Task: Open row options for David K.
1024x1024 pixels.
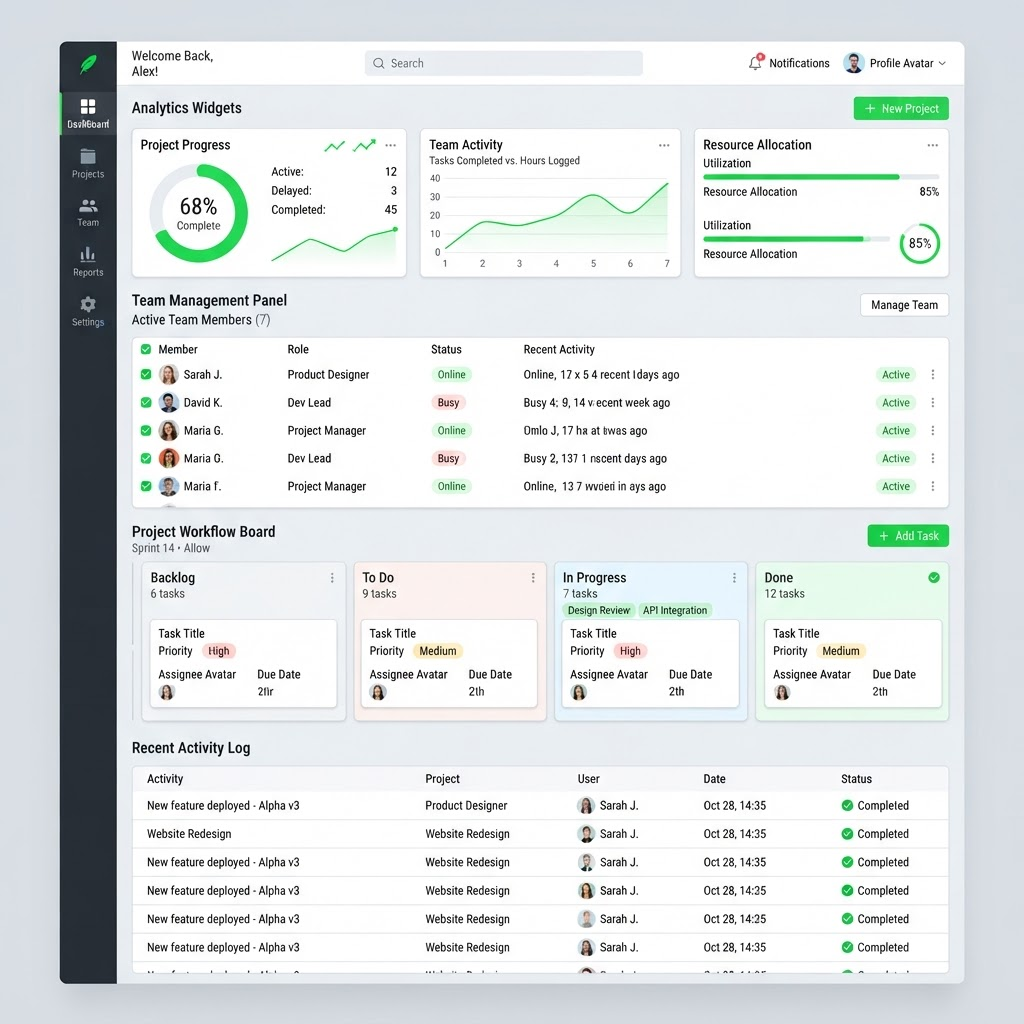Action: [933, 402]
